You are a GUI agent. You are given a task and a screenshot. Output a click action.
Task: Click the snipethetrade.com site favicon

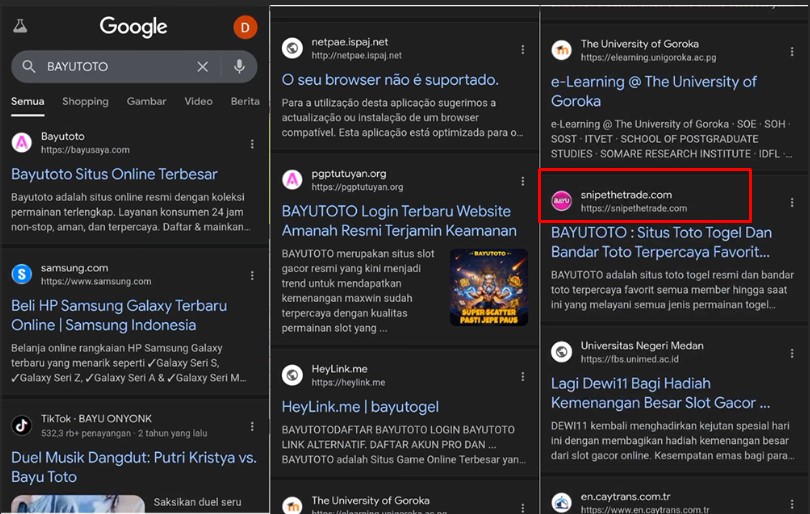tap(562, 201)
